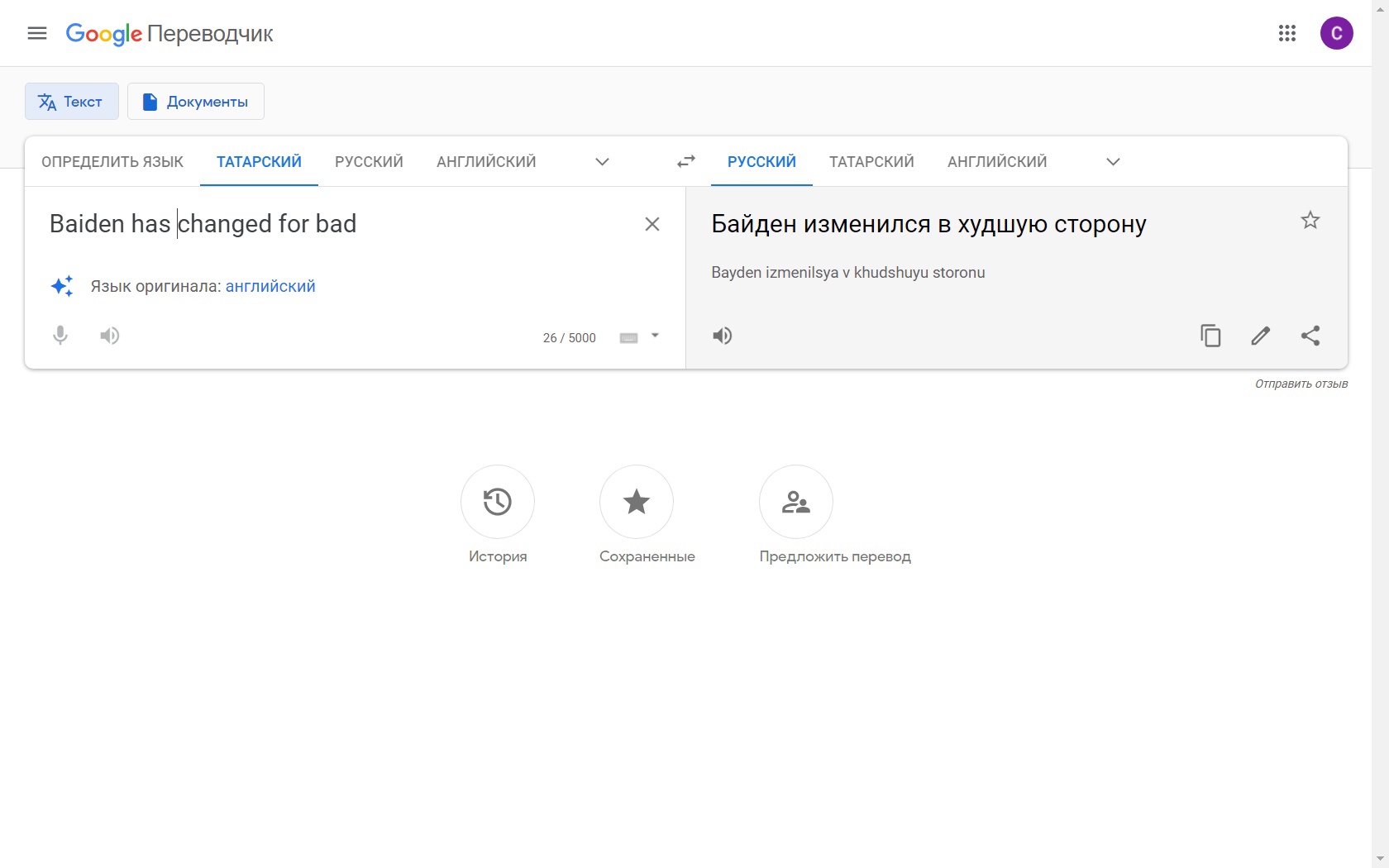
Task: Click the Google Переводчик logo
Action: 169,34
